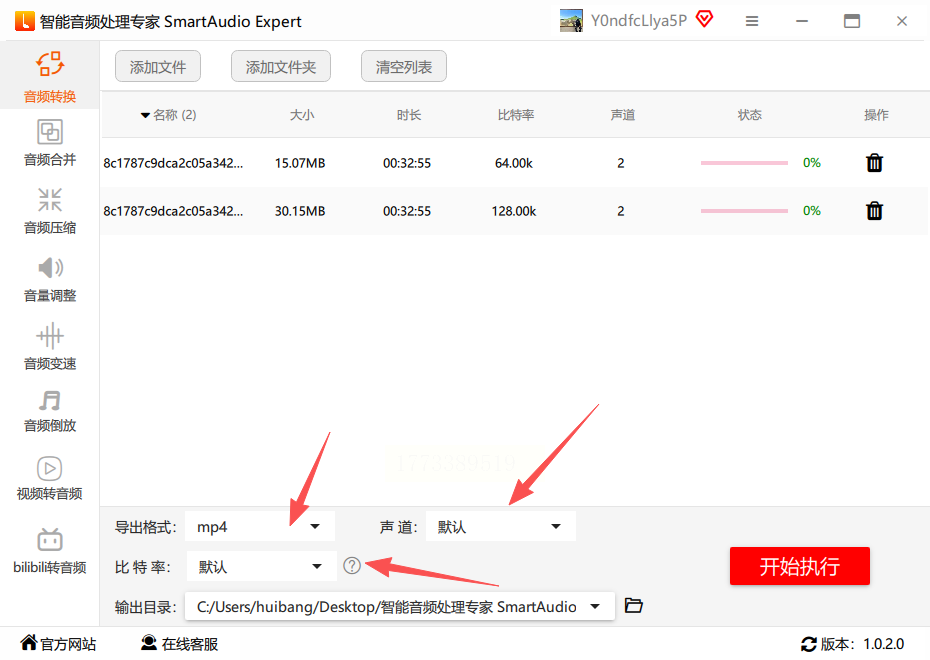Open 官方网站 official website link

(x=58, y=644)
